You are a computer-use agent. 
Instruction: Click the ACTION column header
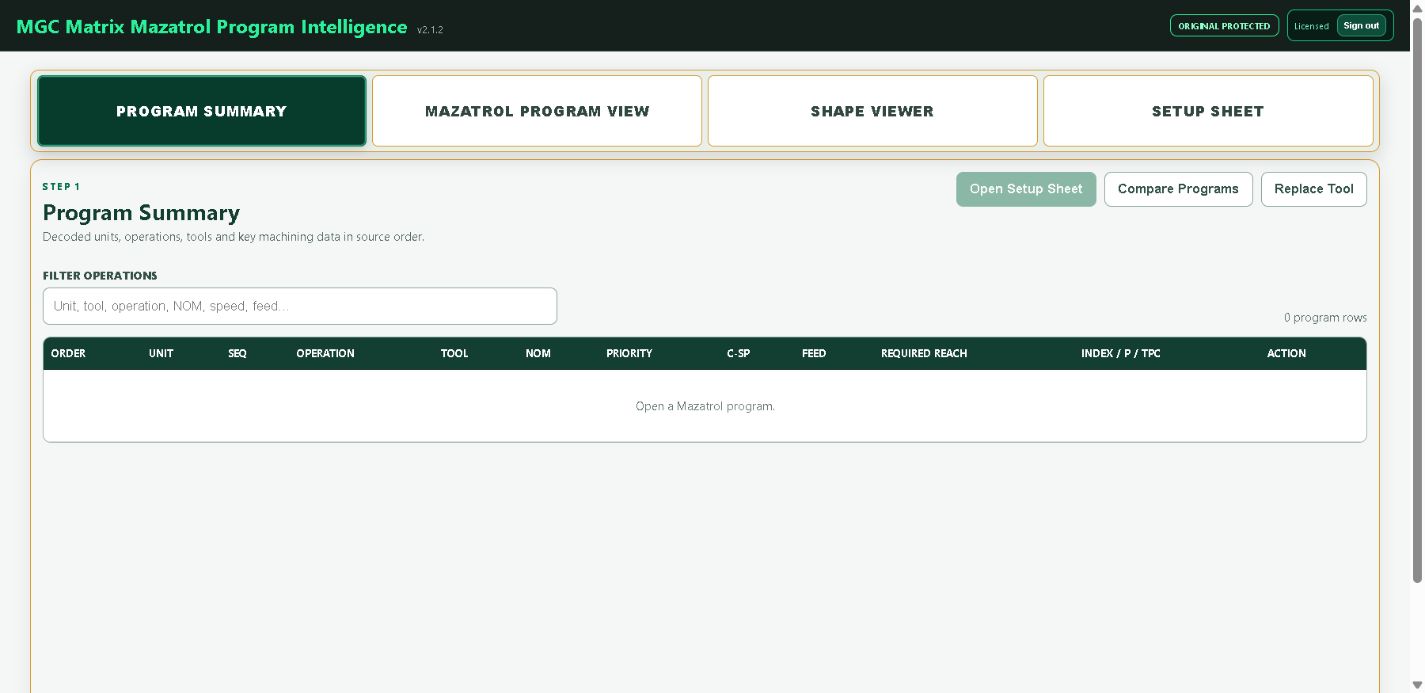[x=1286, y=353]
